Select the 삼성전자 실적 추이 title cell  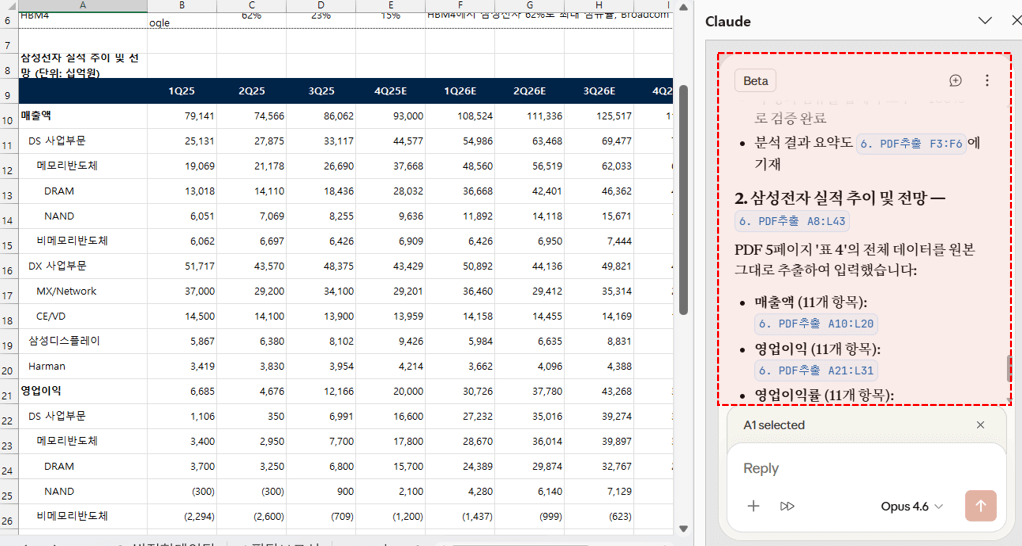coord(83,65)
